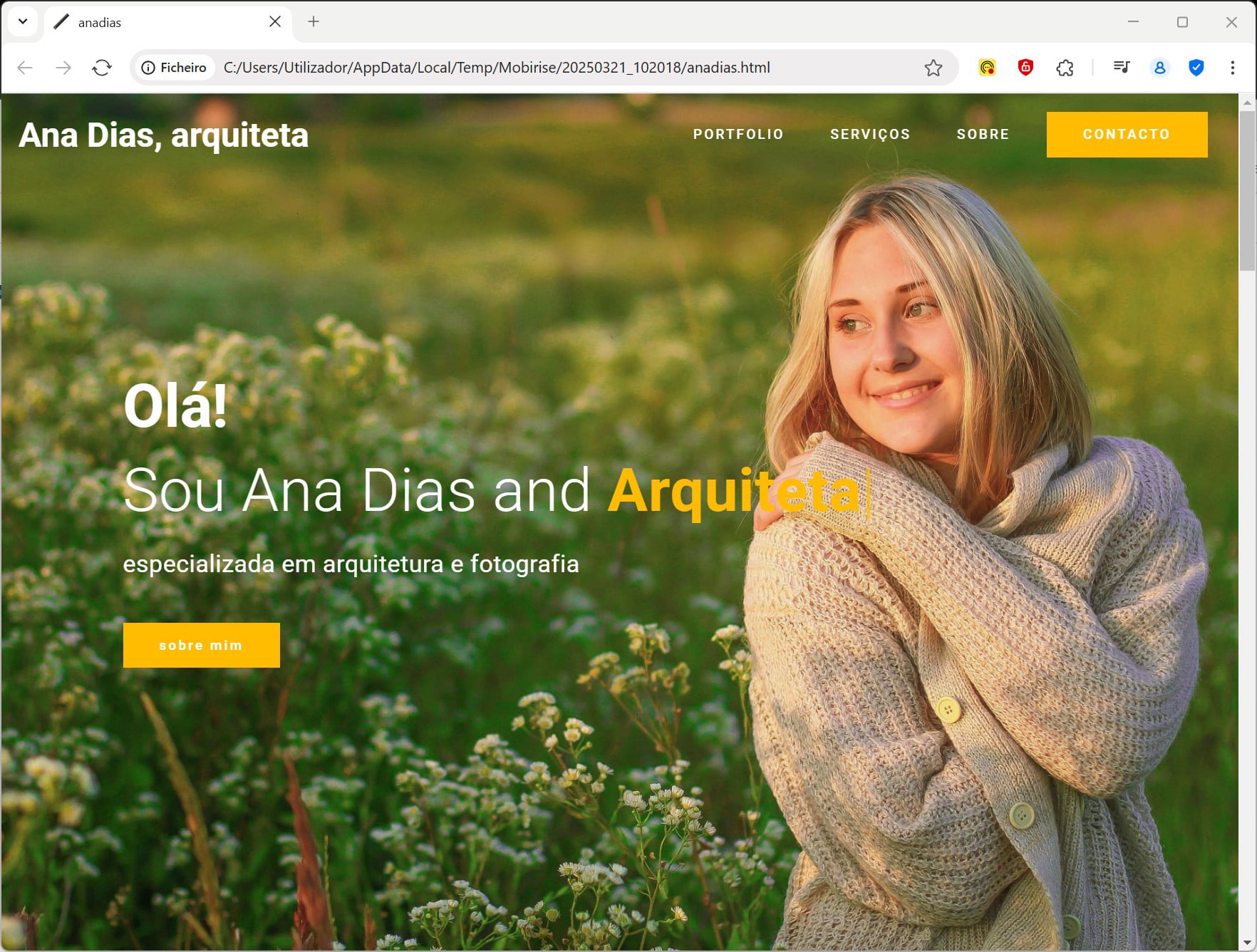This screenshot has height=952, width=1257.
Task: Expand the tab search dropdown arrow
Action: click(23, 21)
